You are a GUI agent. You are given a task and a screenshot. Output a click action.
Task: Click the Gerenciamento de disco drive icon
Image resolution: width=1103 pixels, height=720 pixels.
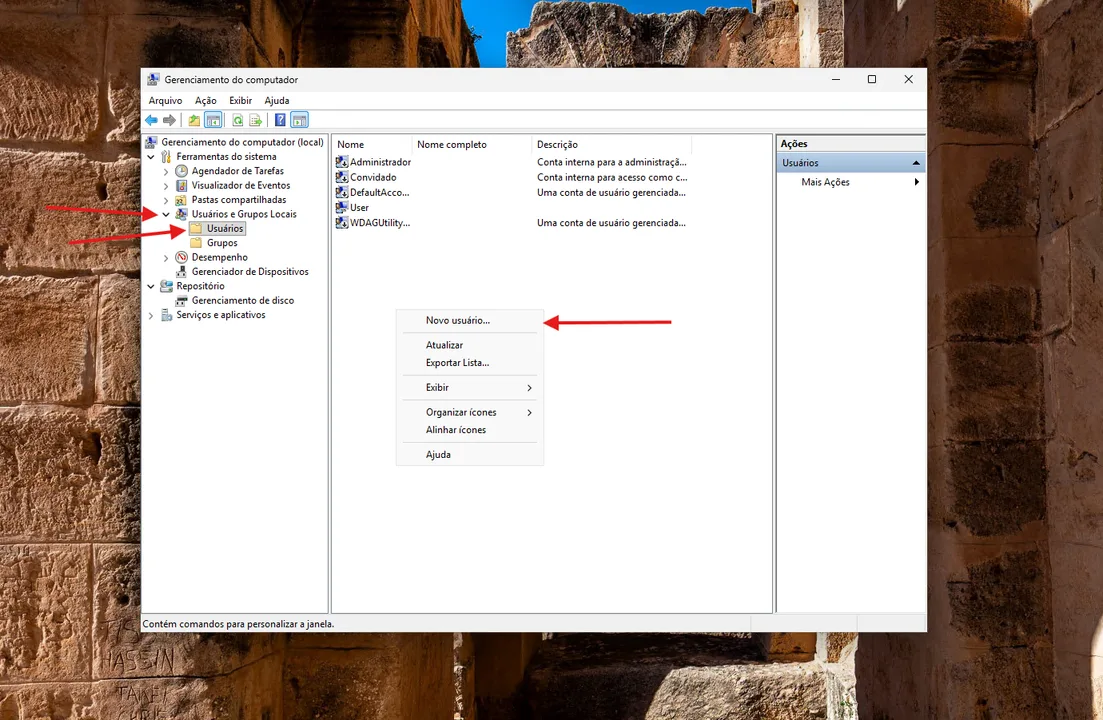tap(181, 300)
